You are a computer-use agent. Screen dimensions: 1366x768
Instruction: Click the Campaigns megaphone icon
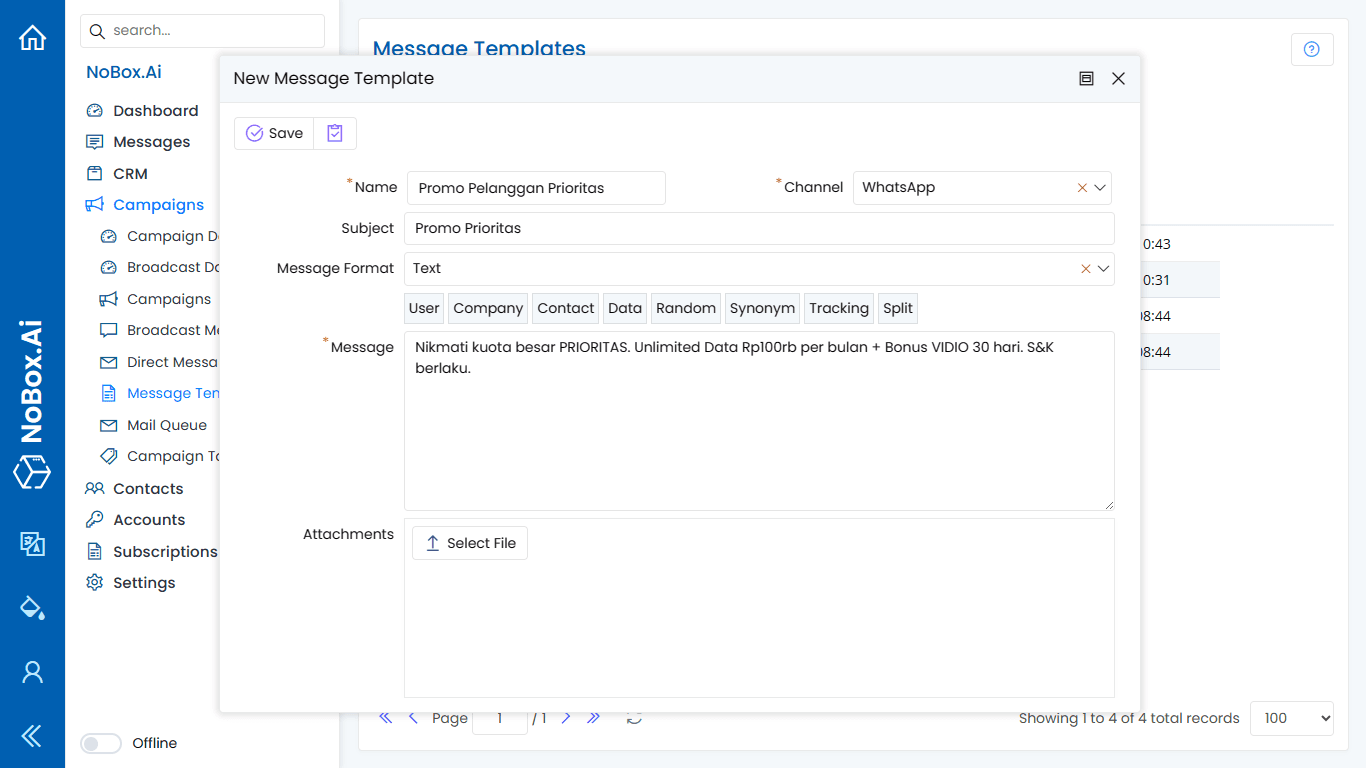click(96, 205)
